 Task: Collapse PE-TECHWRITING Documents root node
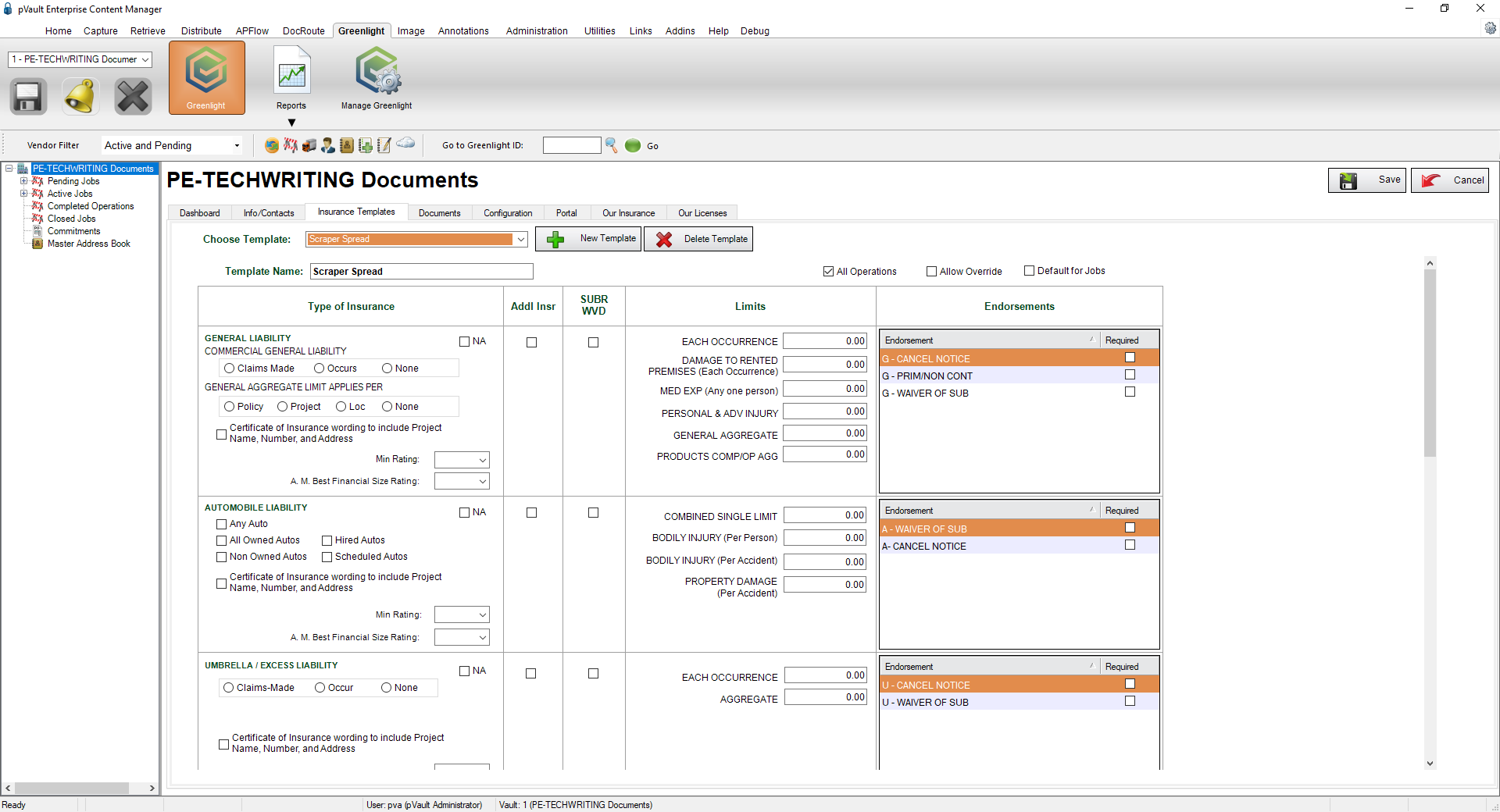pyautogui.click(x=9, y=168)
